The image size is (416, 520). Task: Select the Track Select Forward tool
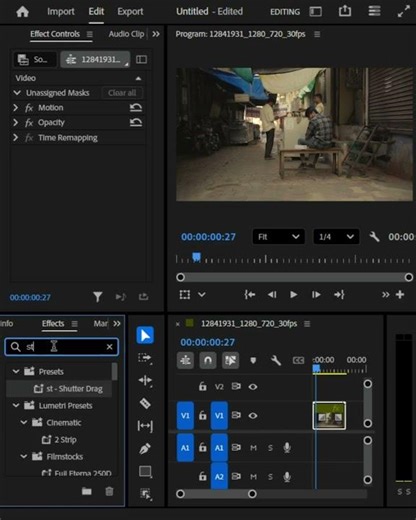click(145, 358)
